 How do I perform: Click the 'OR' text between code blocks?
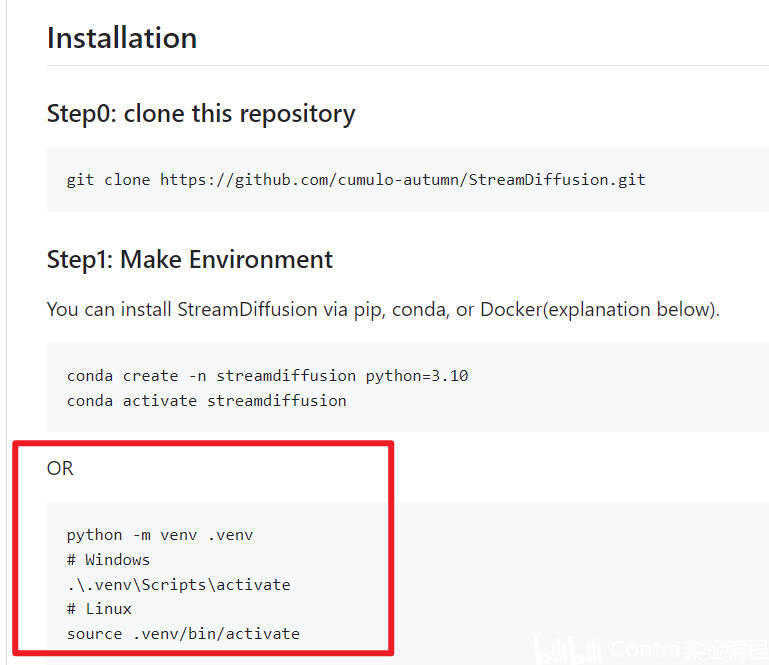(60, 468)
